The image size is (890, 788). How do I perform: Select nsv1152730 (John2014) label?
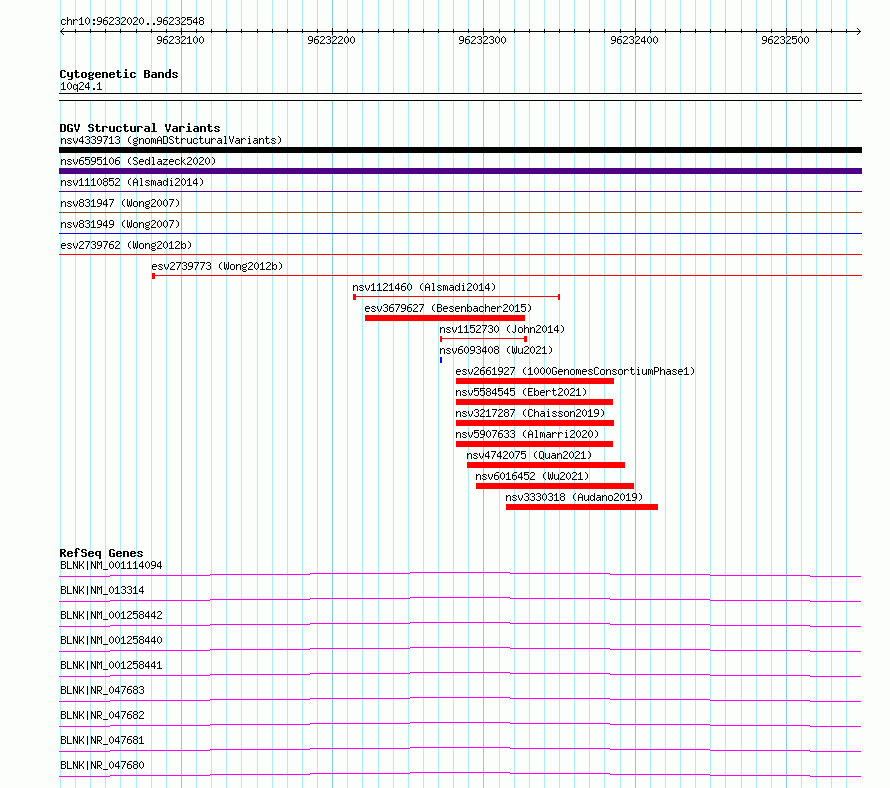(502, 329)
